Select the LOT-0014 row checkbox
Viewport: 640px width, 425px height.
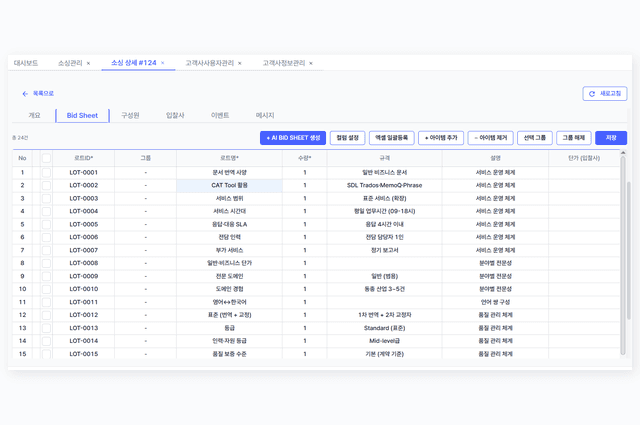(47, 341)
